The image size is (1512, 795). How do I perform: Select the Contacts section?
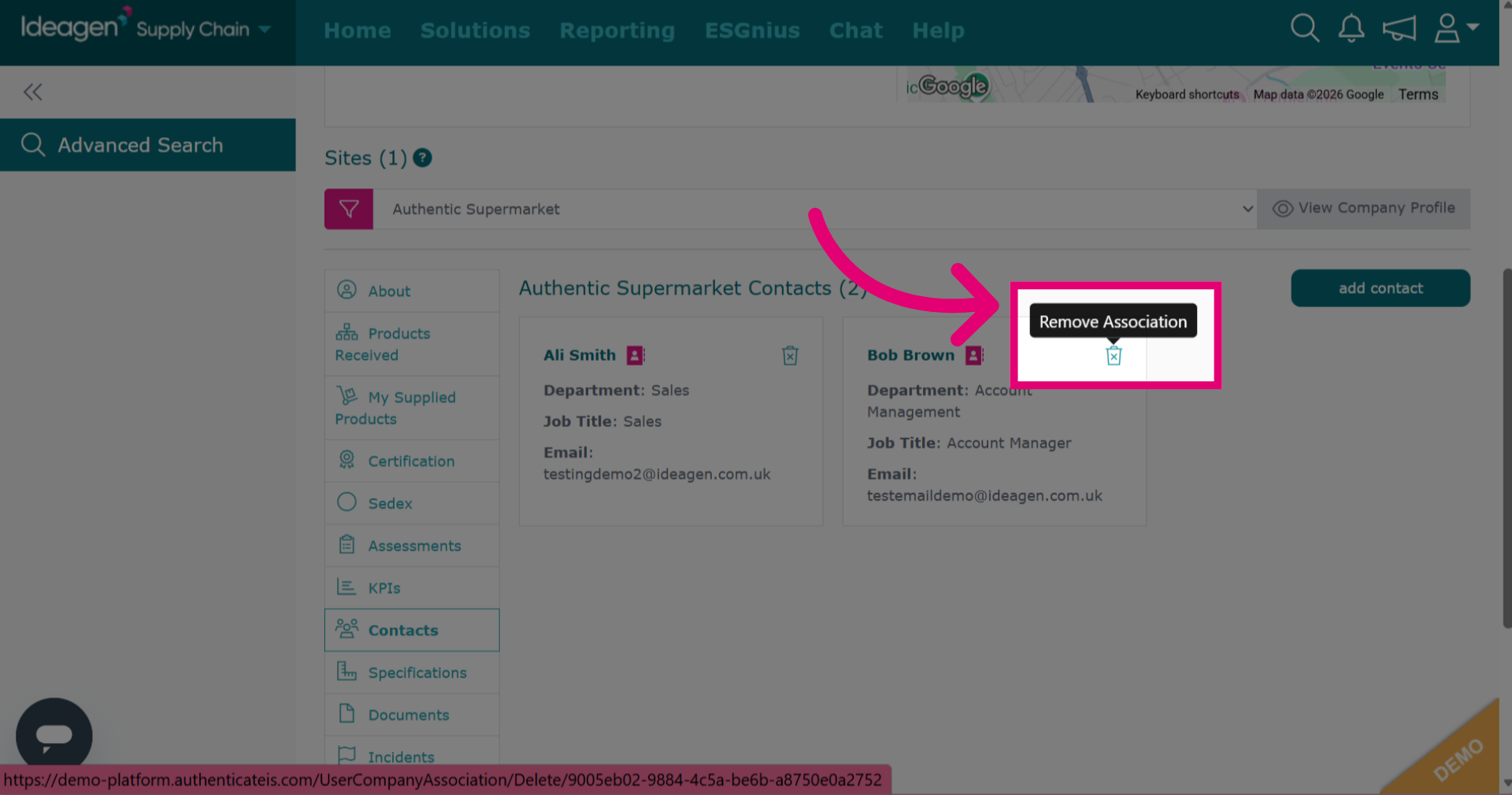pos(412,630)
